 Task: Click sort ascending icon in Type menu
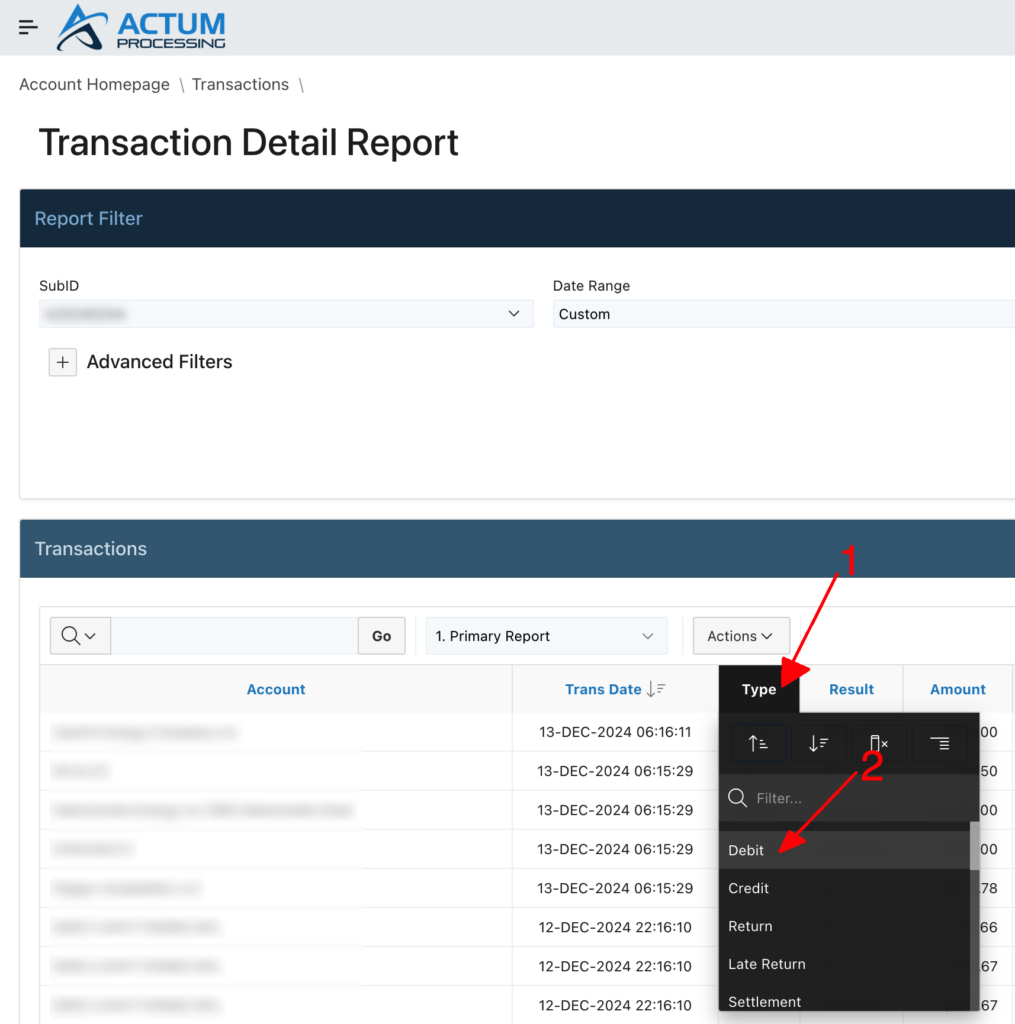tap(758, 743)
